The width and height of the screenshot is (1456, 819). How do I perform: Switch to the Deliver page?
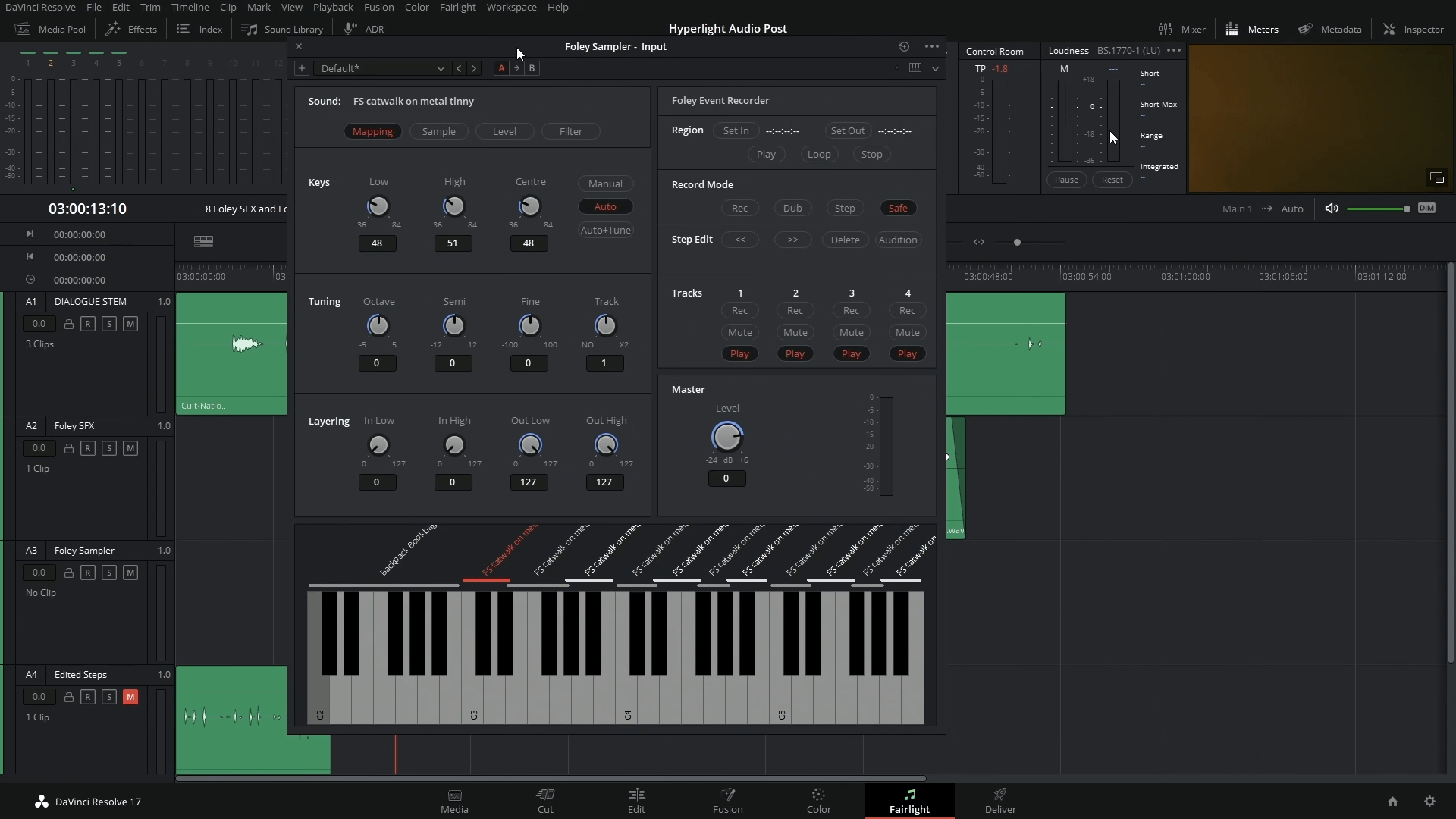[x=999, y=800]
